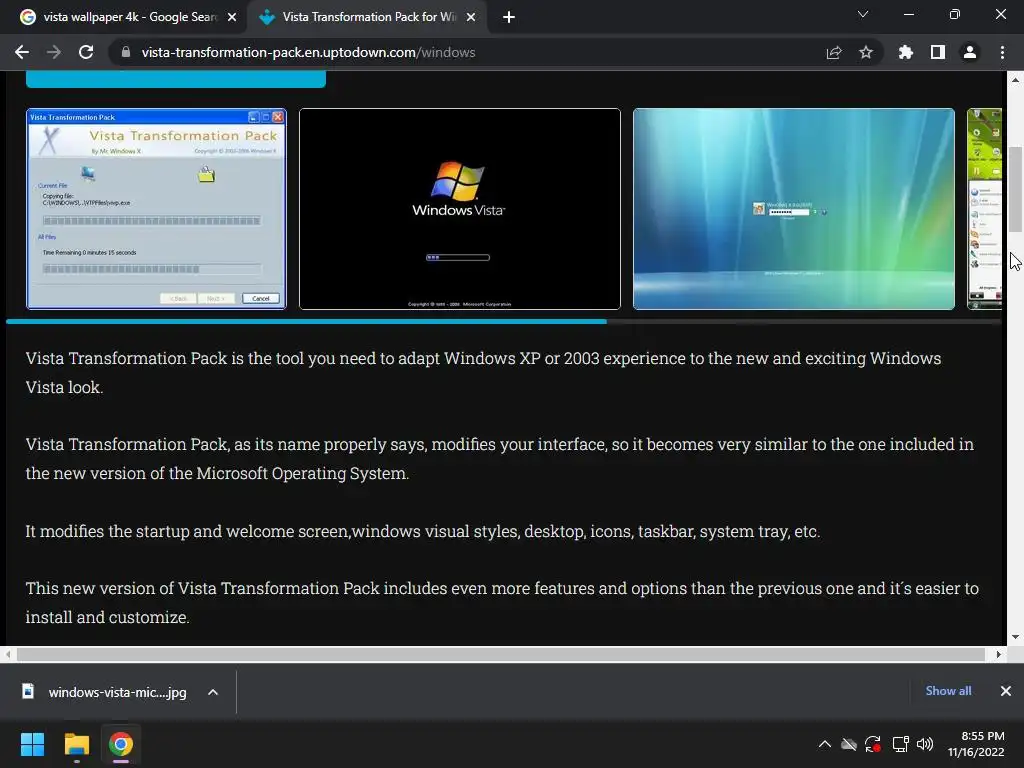1024x768 pixels.
Task: Open the Vista Transformation Pack installer screenshot
Action: 156,209
